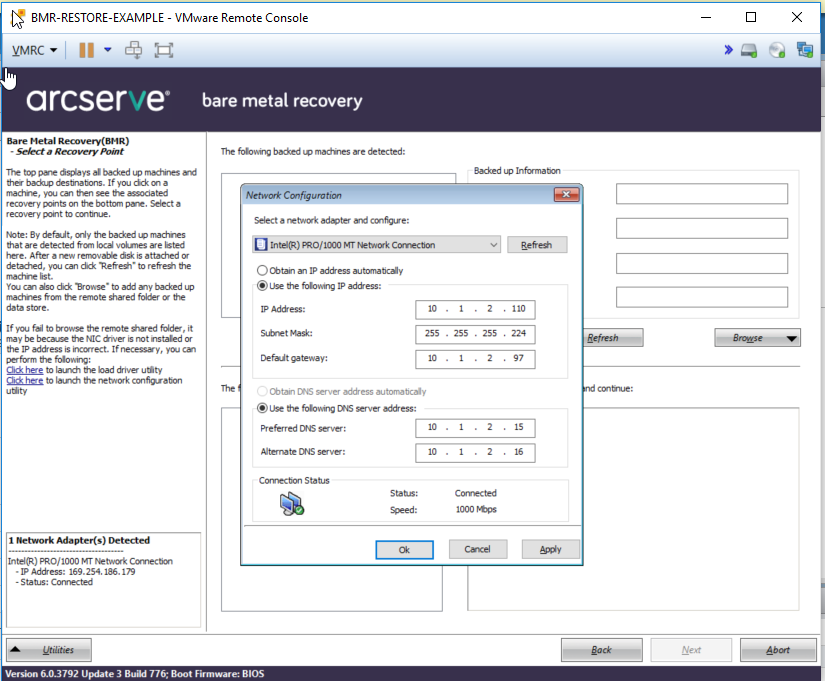Click the 1000 Mbps speed value
The height and width of the screenshot is (681, 825).
(476, 509)
